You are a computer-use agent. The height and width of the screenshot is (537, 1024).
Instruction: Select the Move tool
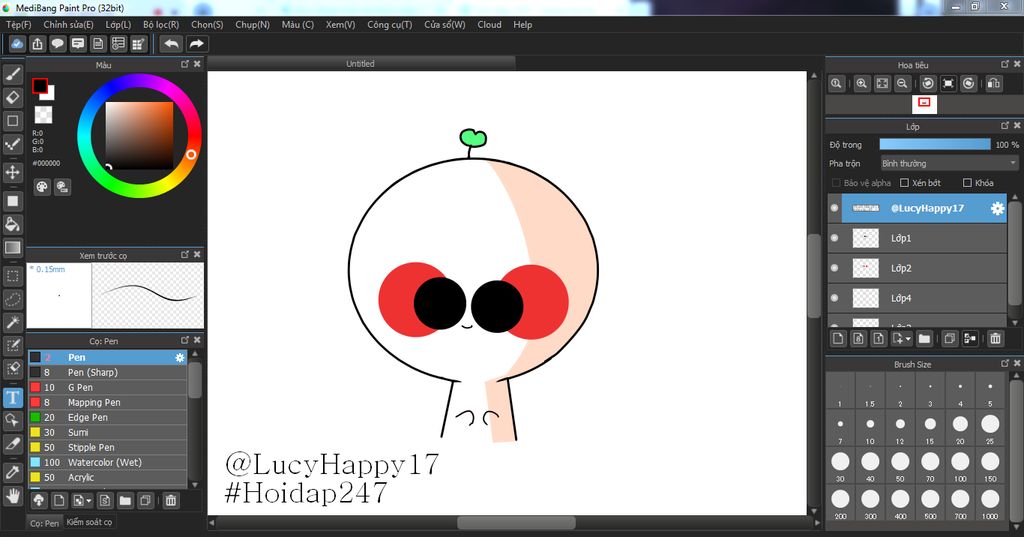[12, 172]
